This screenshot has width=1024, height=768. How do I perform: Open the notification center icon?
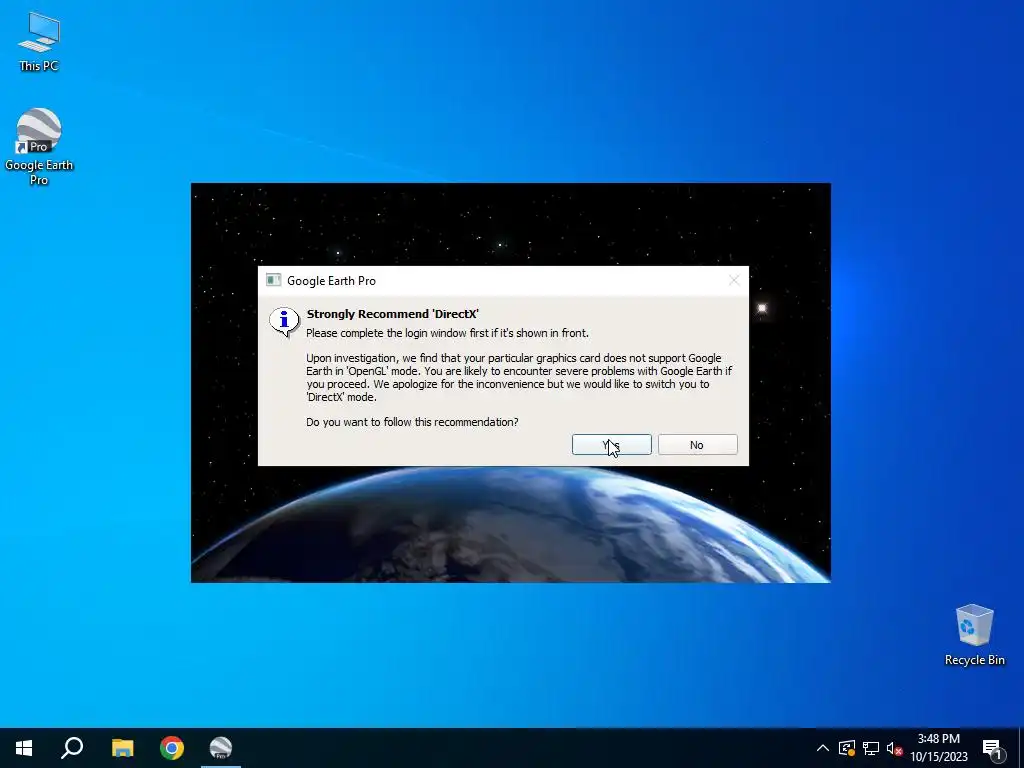992,749
